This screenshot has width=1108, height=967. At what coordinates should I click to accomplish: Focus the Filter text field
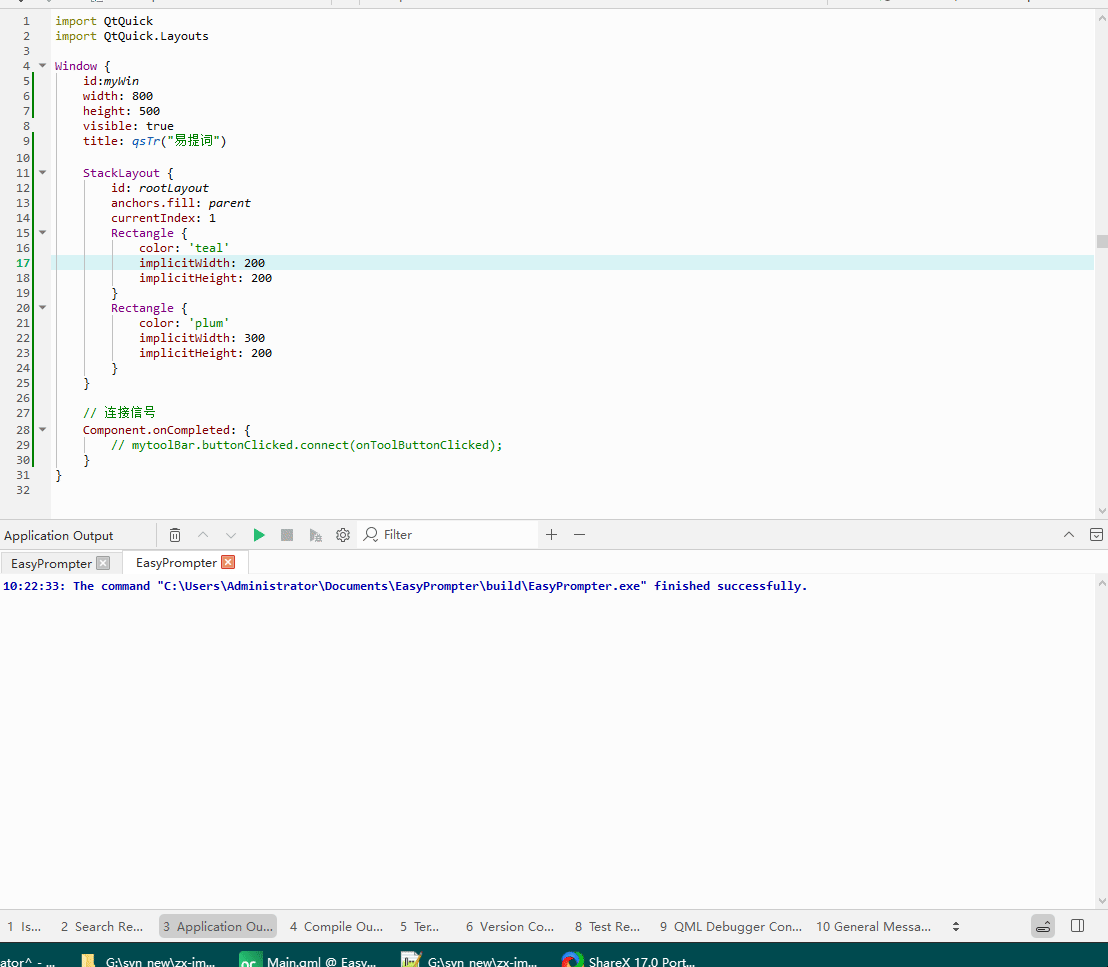449,534
